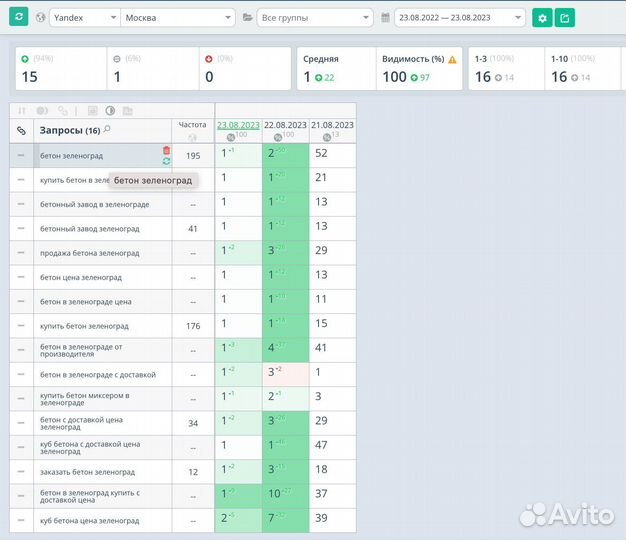Select the query куб бетона цена зеленоград
This screenshot has width=626, height=540.
tap(90, 521)
